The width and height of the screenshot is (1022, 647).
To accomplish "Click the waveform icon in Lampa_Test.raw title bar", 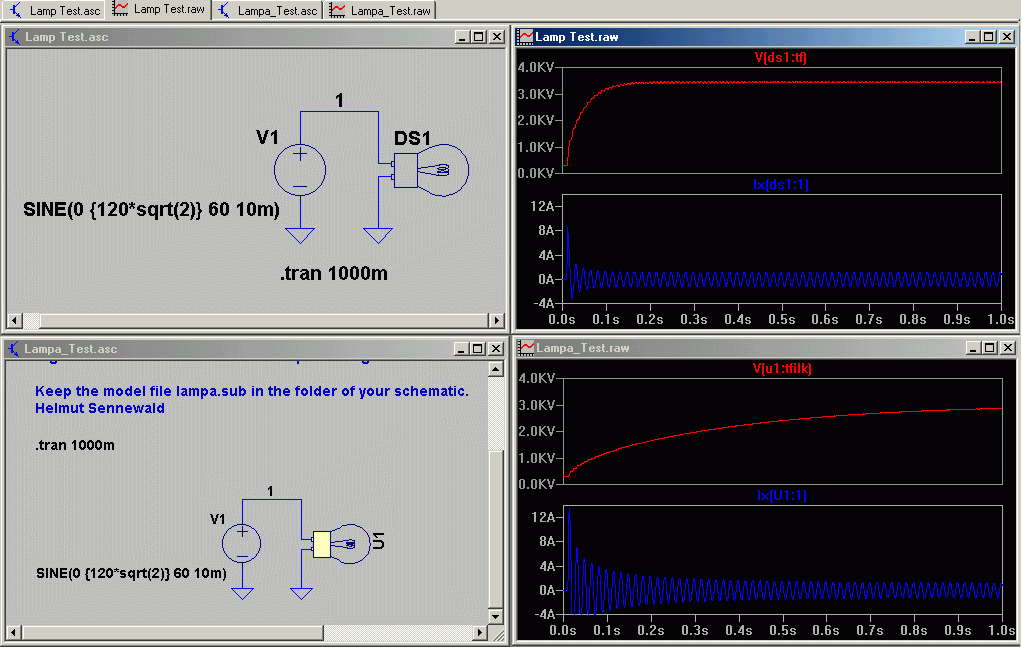I will pyautogui.click(x=527, y=348).
